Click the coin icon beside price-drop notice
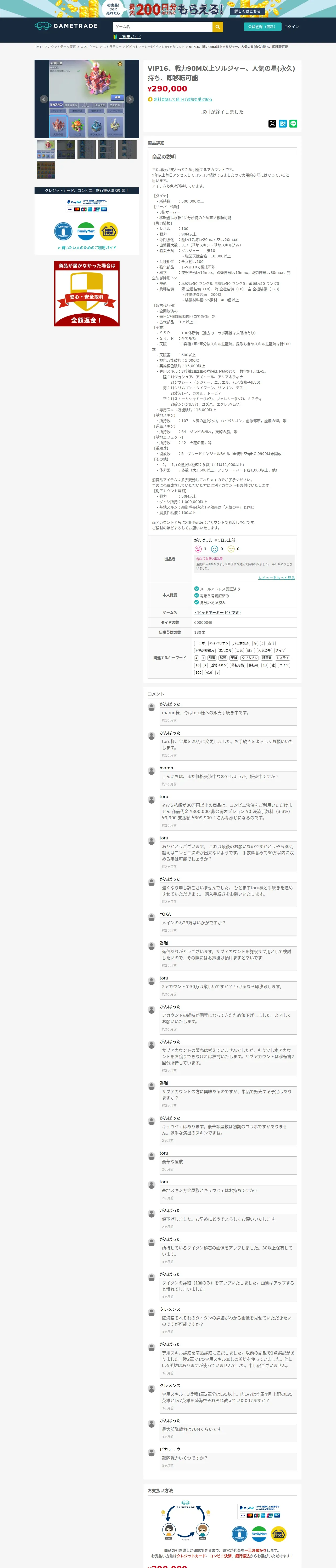The width and height of the screenshot is (336, 1568). point(150,99)
